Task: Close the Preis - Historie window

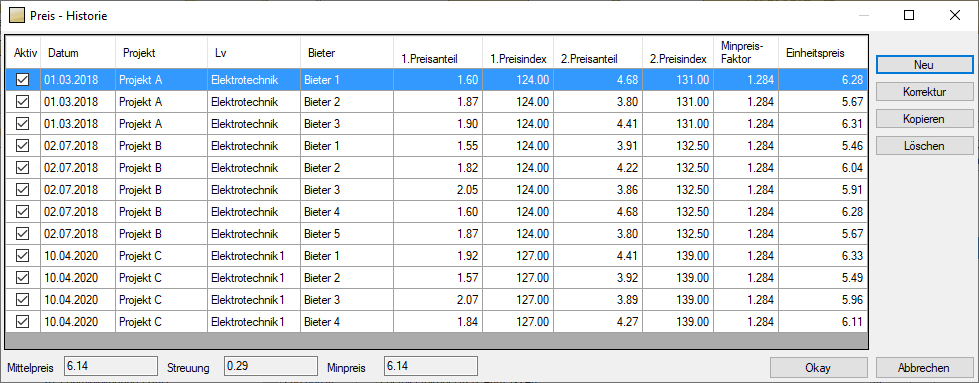Action: tap(955, 16)
